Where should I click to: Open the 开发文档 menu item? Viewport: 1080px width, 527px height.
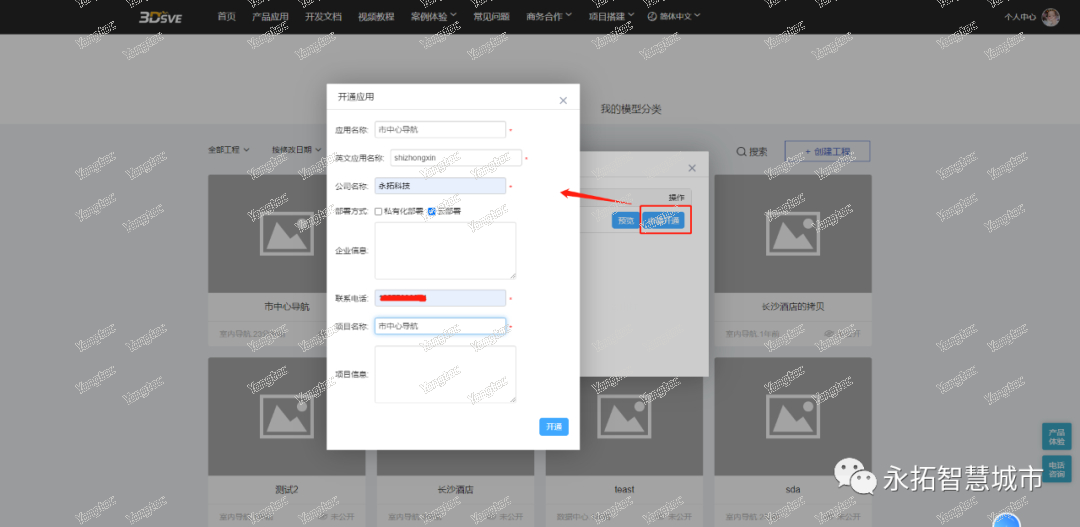pos(323,16)
